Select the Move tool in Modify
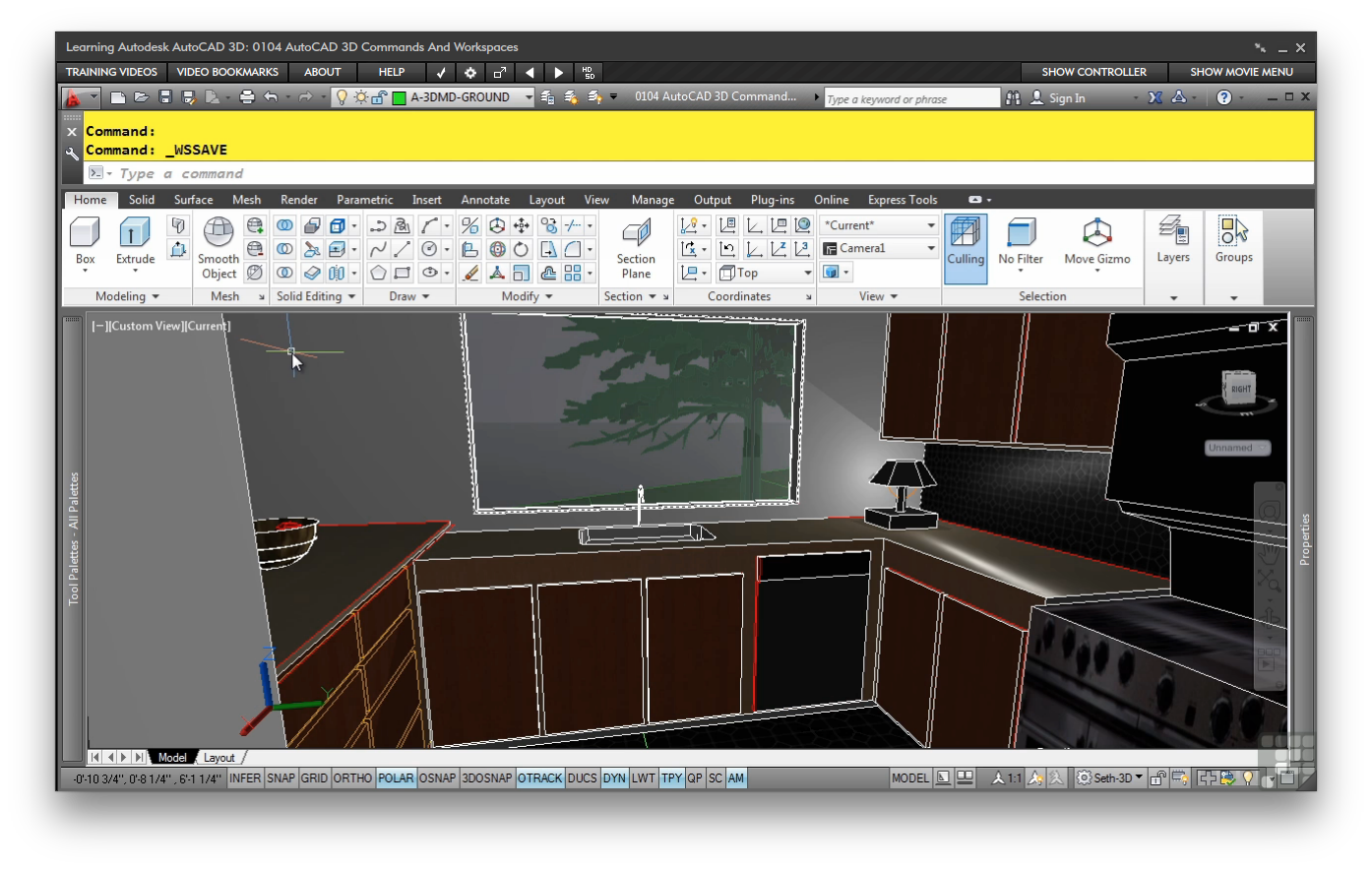1372x870 pixels. click(521, 225)
